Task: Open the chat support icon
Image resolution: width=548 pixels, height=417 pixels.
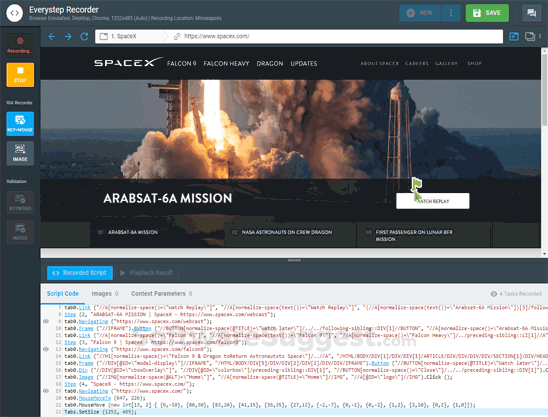Action: coord(532,13)
